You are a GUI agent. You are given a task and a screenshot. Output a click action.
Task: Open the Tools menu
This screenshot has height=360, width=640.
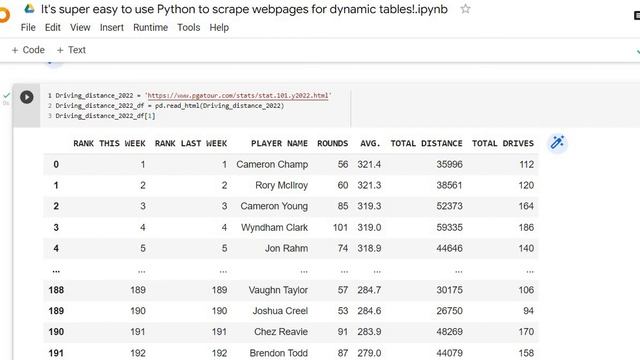[x=189, y=27]
